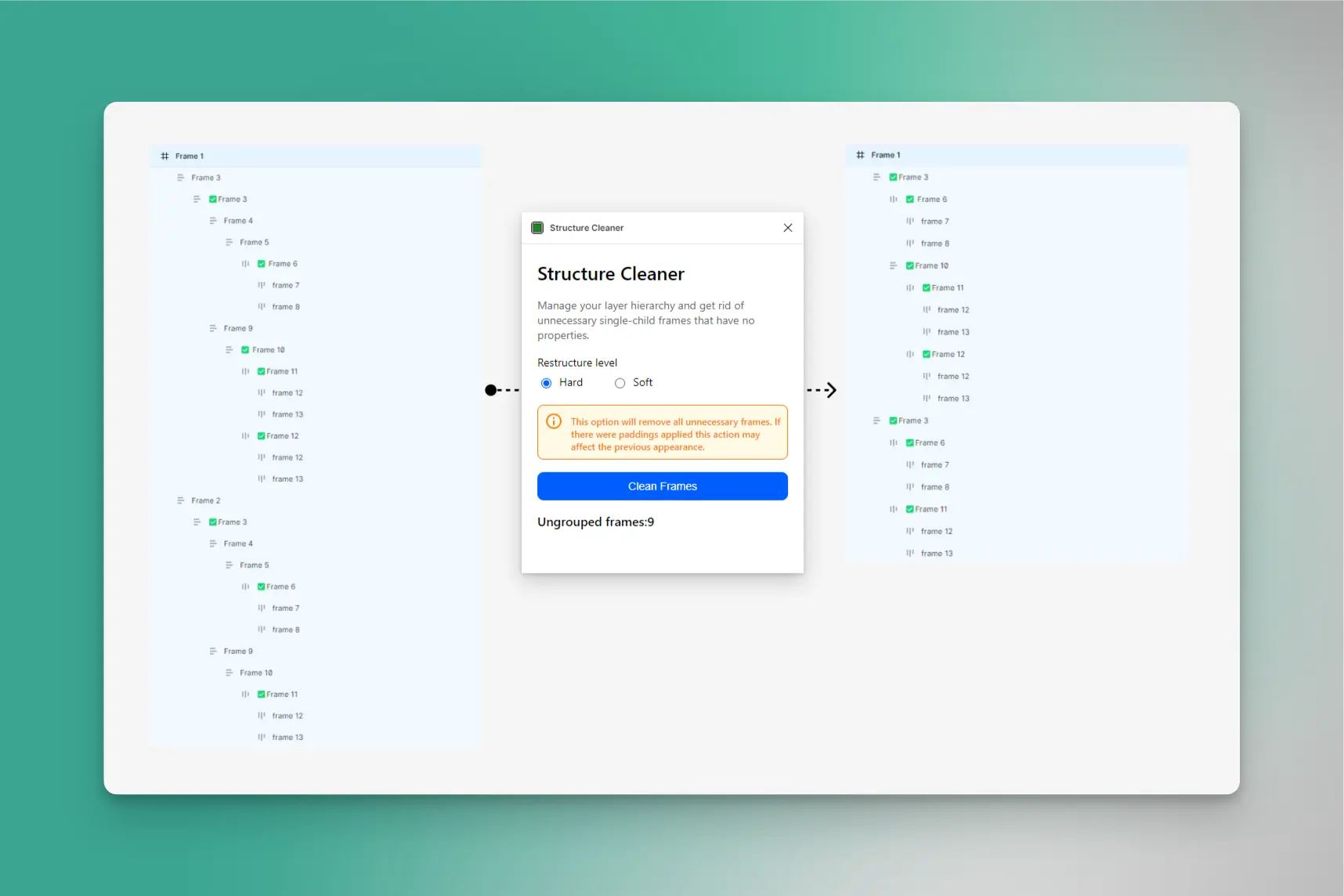The image size is (1344, 896).
Task: Click the Ungrouped frames:9 counter text
Action: point(595,522)
